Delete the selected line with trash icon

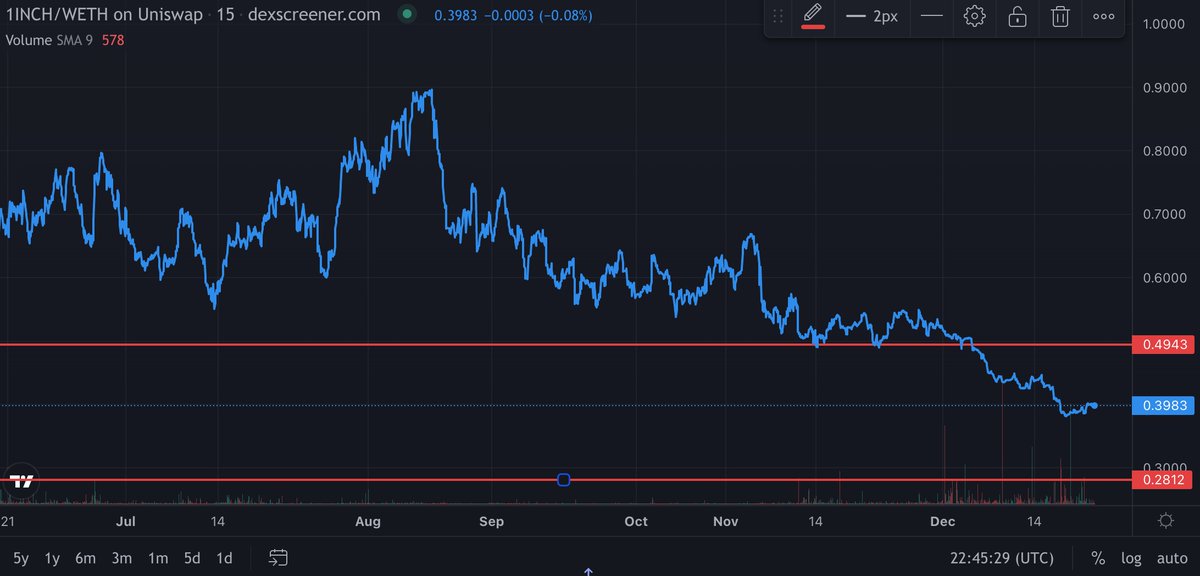click(x=1060, y=17)
